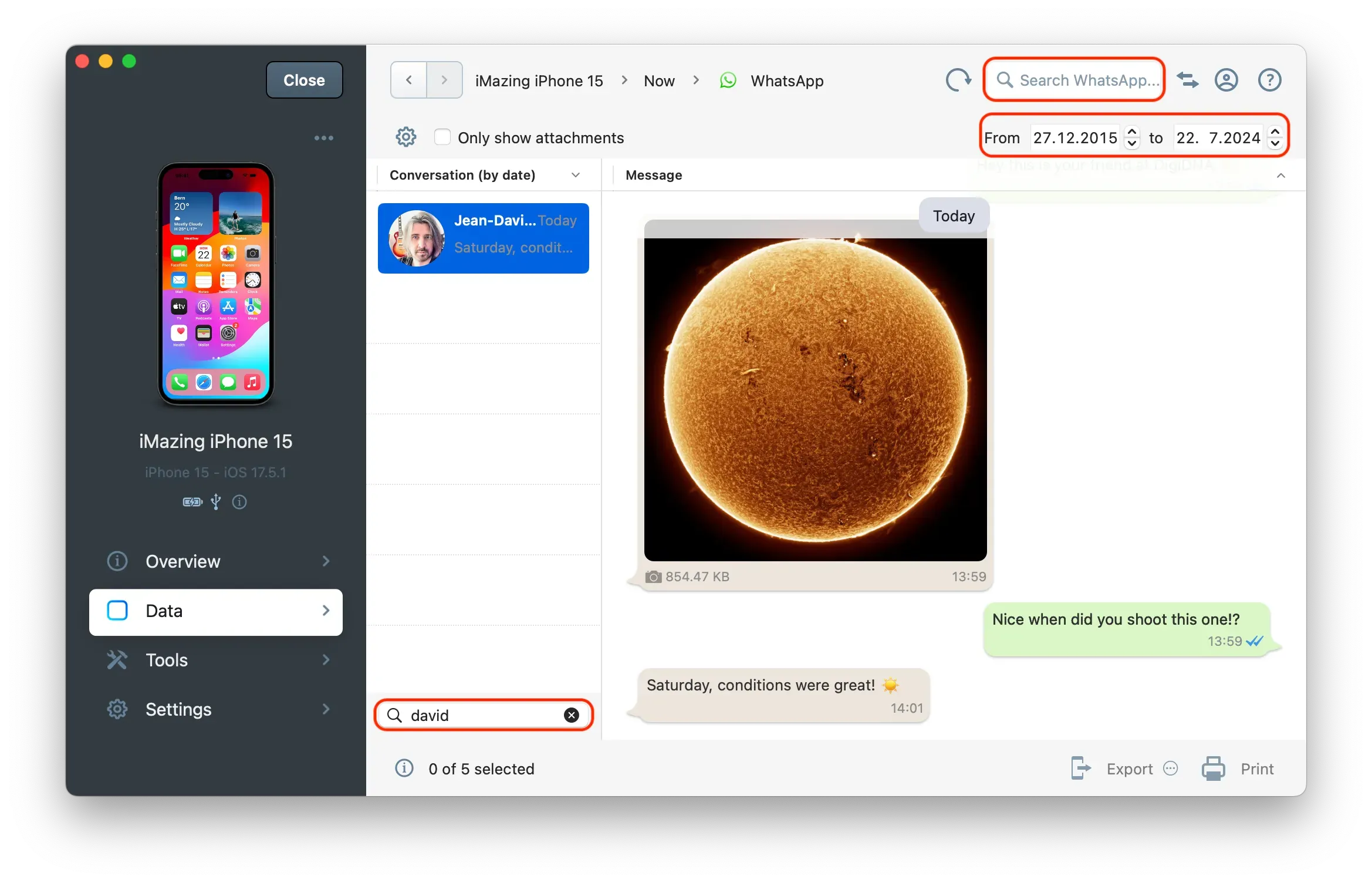Select the Jean-David conversation
The image size is (1372, 883).
484,238
